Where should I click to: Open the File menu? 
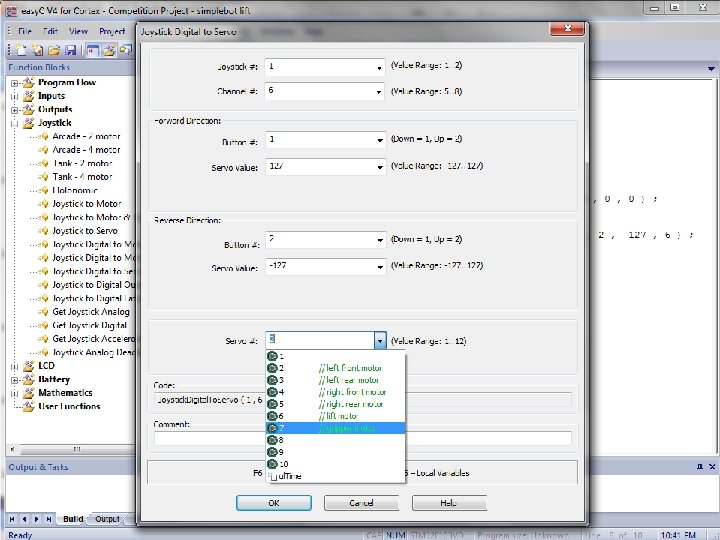click(x=25, y=31)
